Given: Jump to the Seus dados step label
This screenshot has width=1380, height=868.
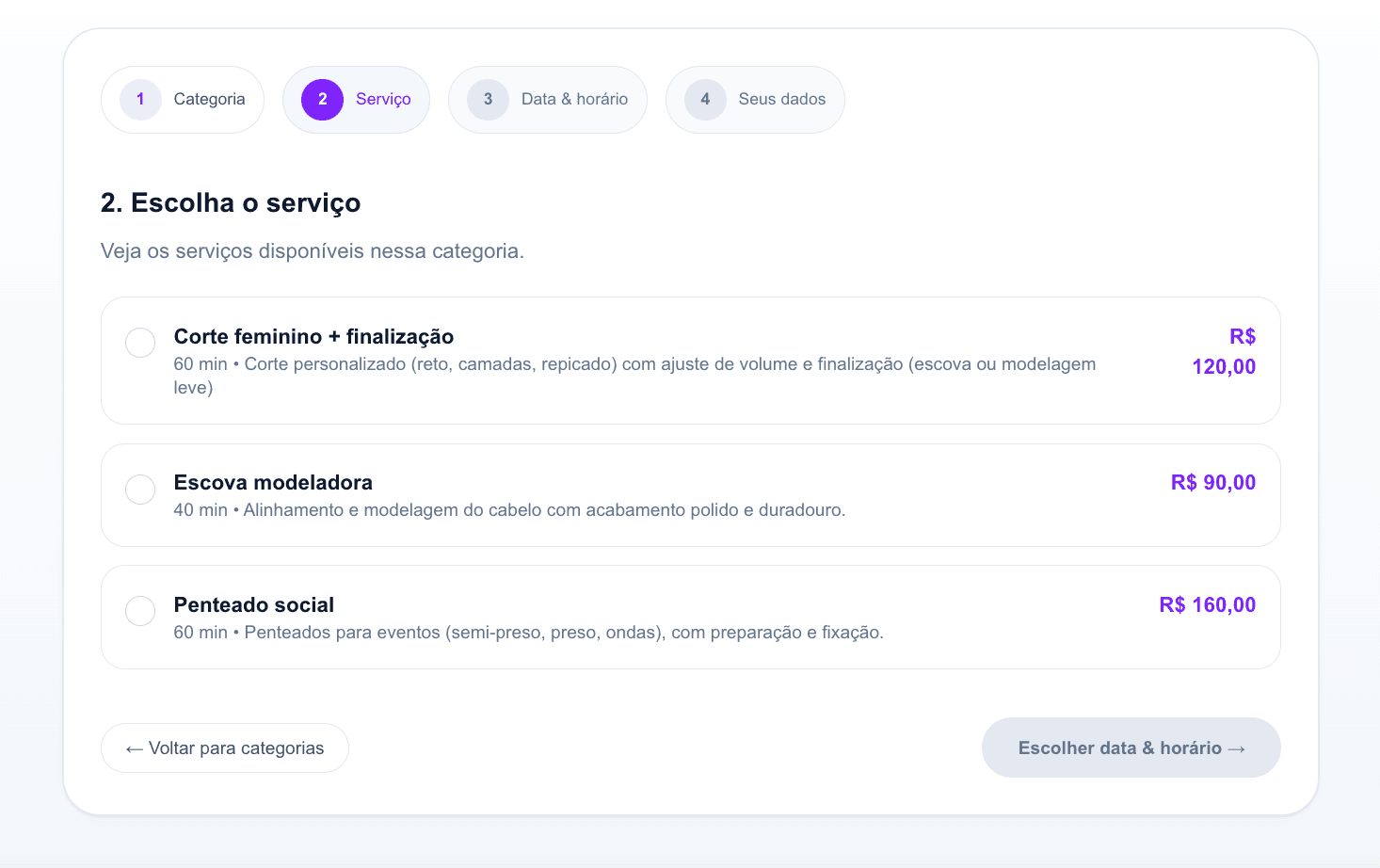Looking at the screenshot, I should [x=781, y=99].
